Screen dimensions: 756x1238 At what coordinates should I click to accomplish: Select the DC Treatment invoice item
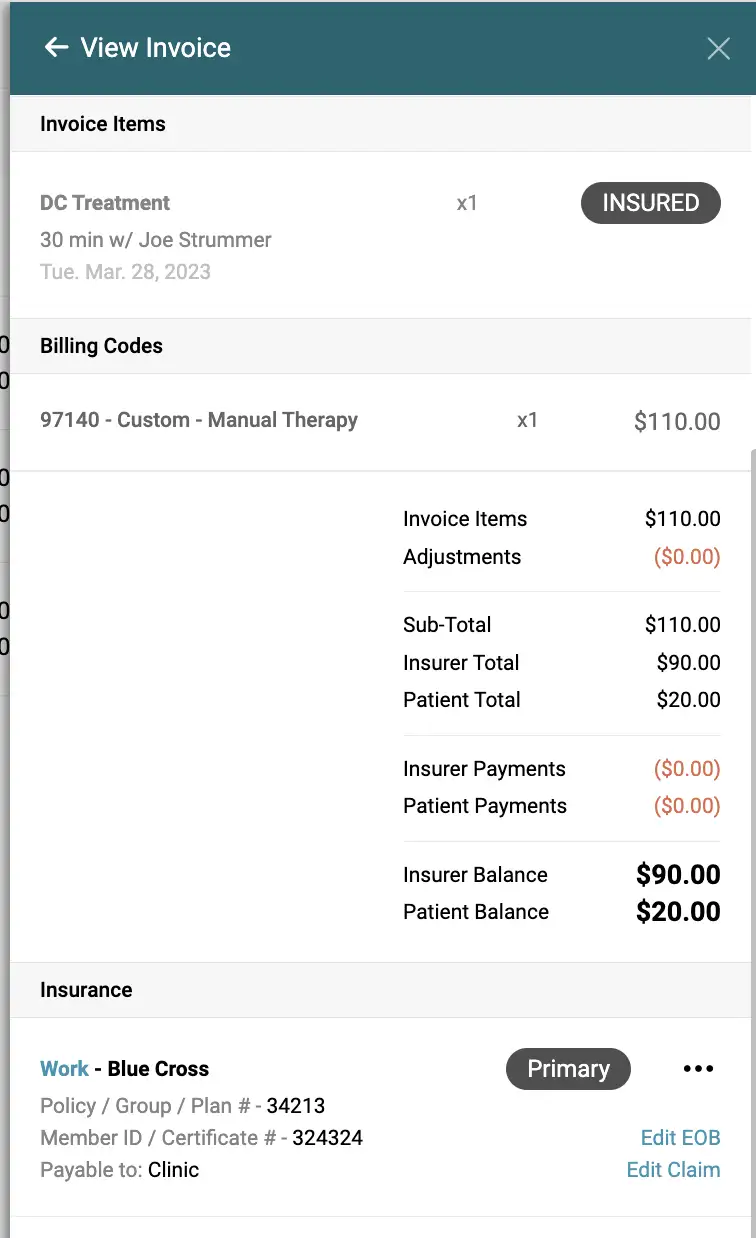[105, 203]
